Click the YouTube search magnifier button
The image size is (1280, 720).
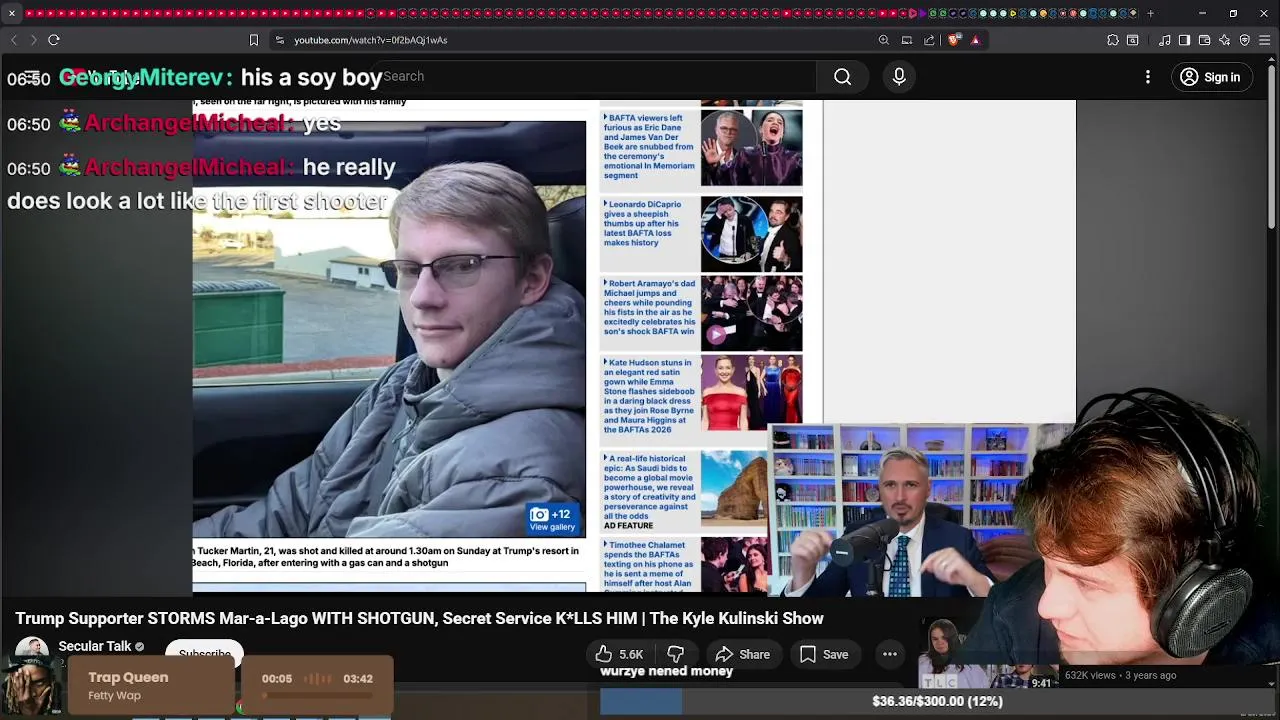(843, 77)
